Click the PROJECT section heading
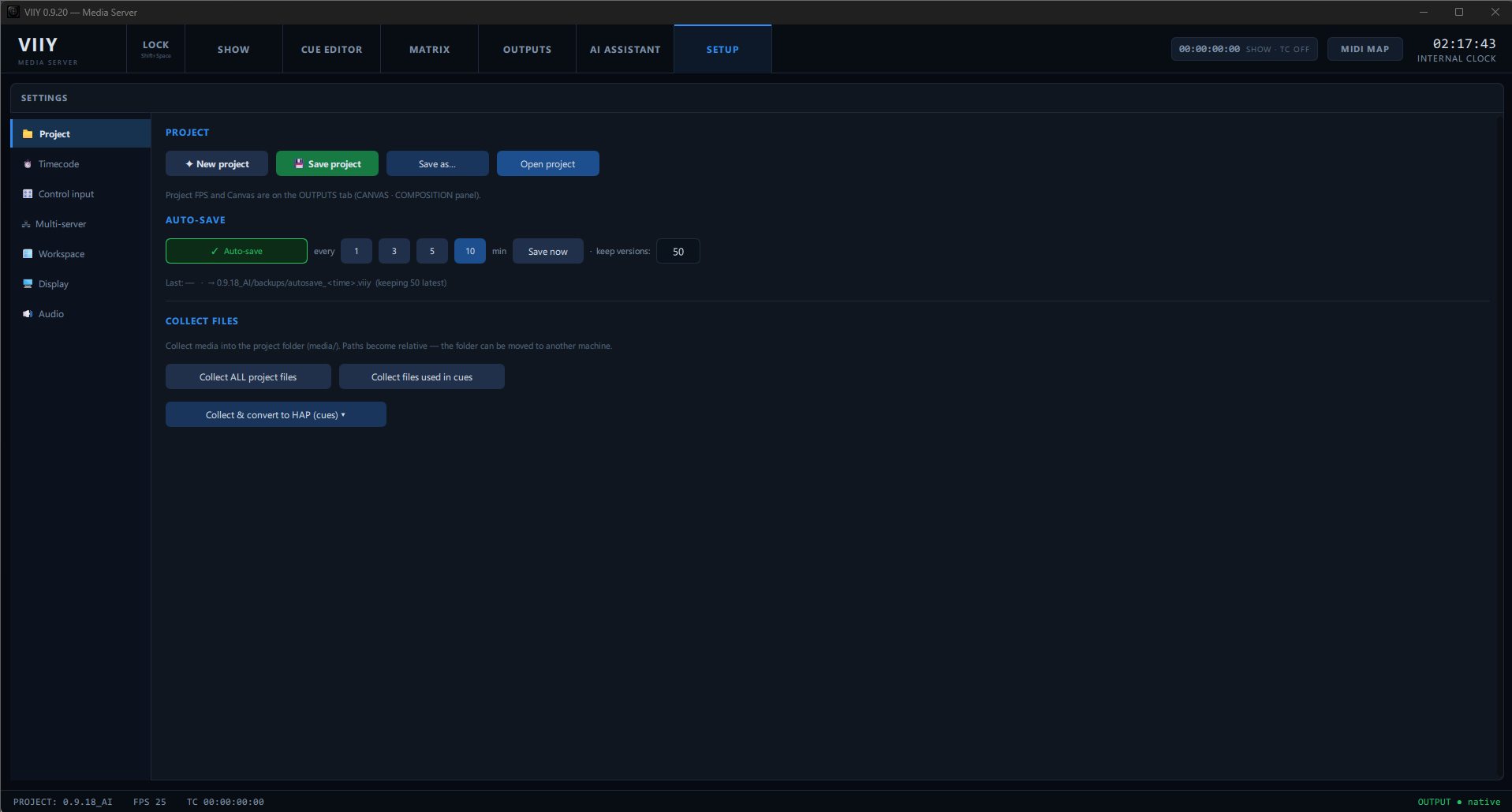This screenshot has height=812, width=1512. (188, 133)
